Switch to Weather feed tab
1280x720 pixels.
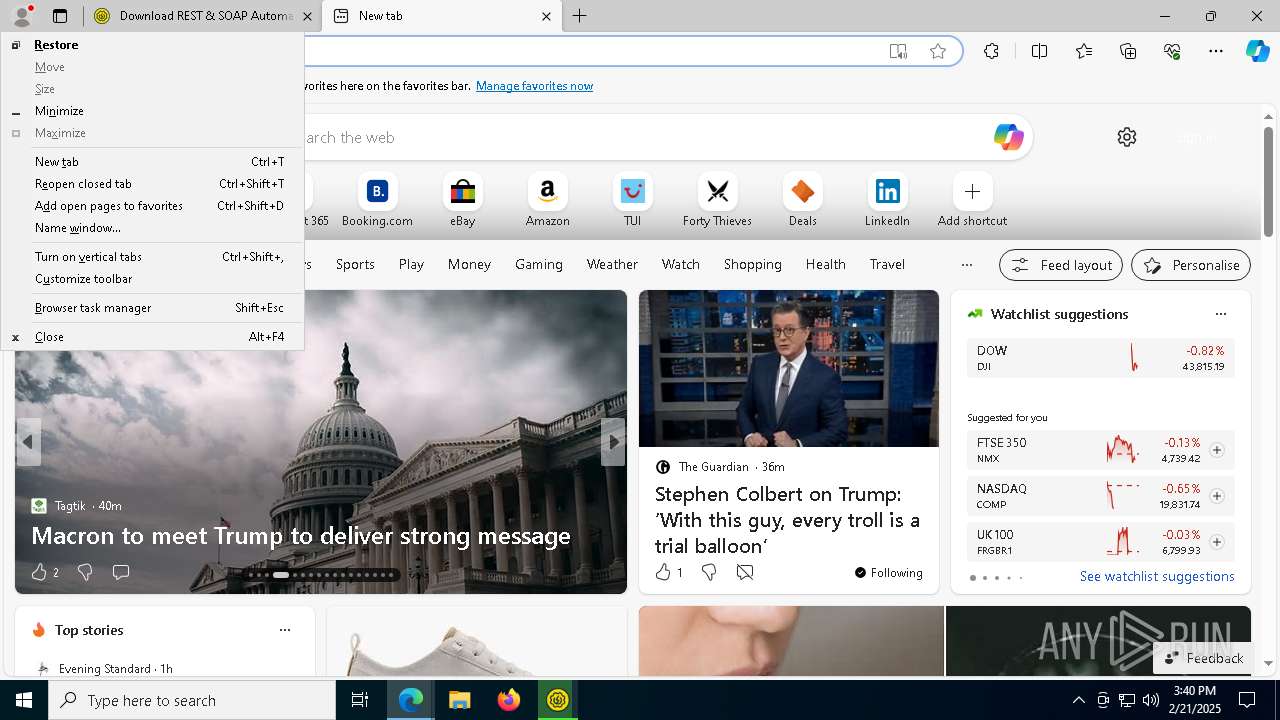pos(612,264)
